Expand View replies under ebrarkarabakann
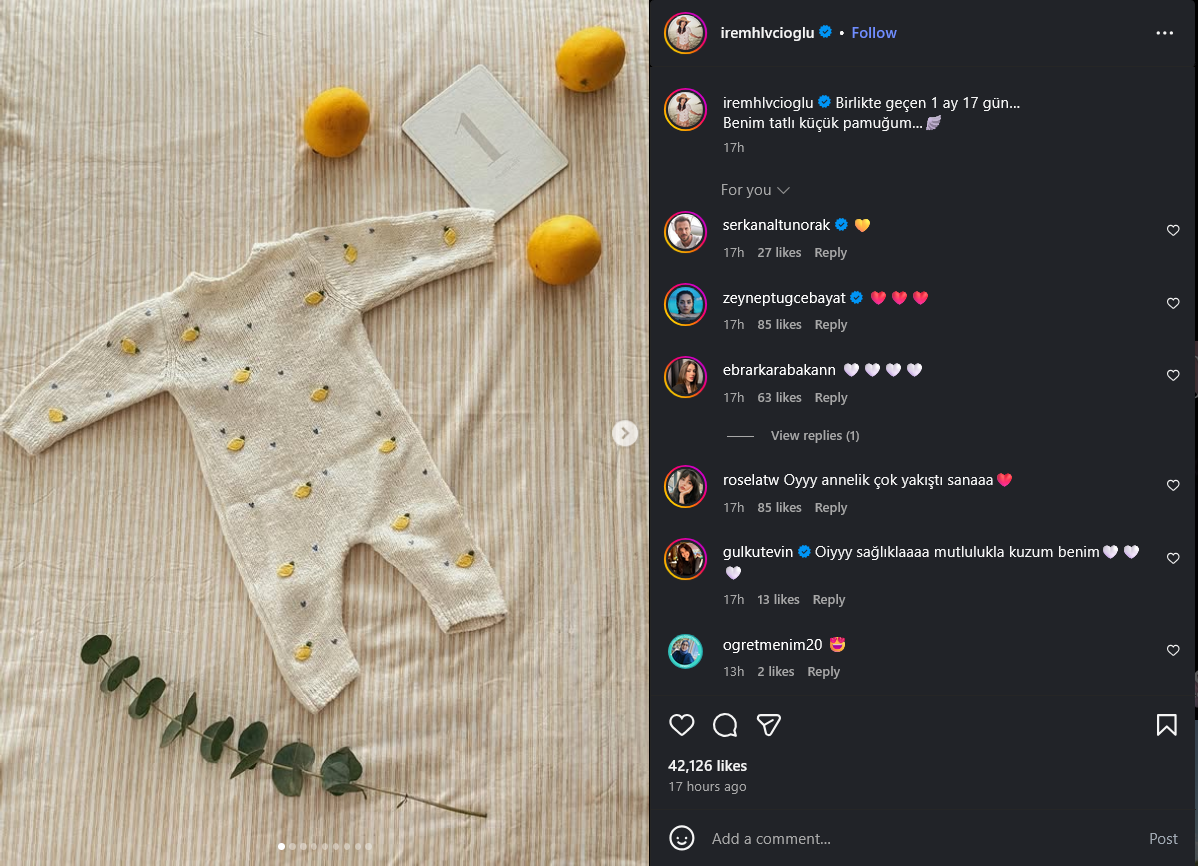The width and height of the screenshot is (1198, 866). click(814, 436)
